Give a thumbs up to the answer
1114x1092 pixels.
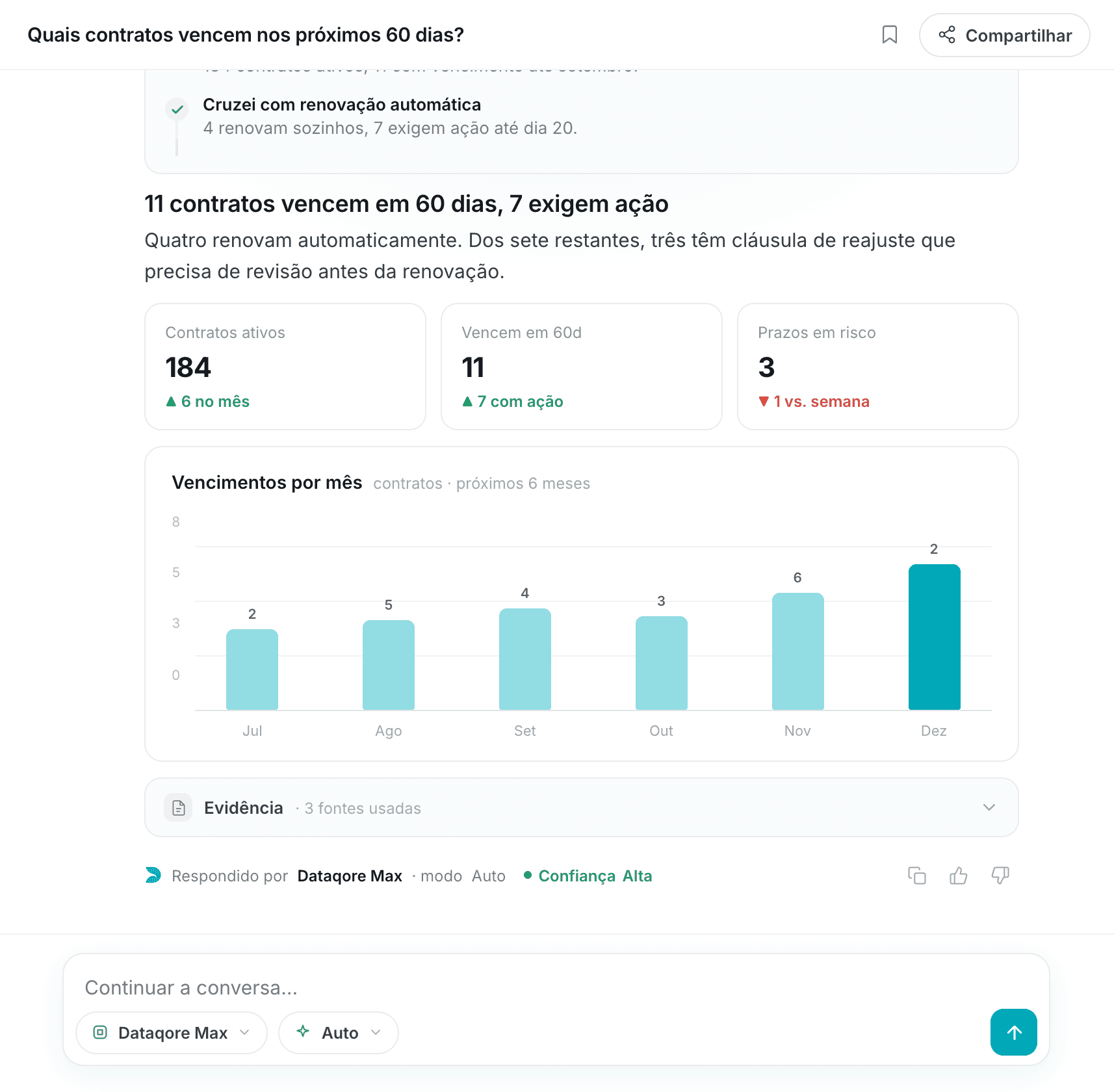pyautogui.click(x=959, y=876)
